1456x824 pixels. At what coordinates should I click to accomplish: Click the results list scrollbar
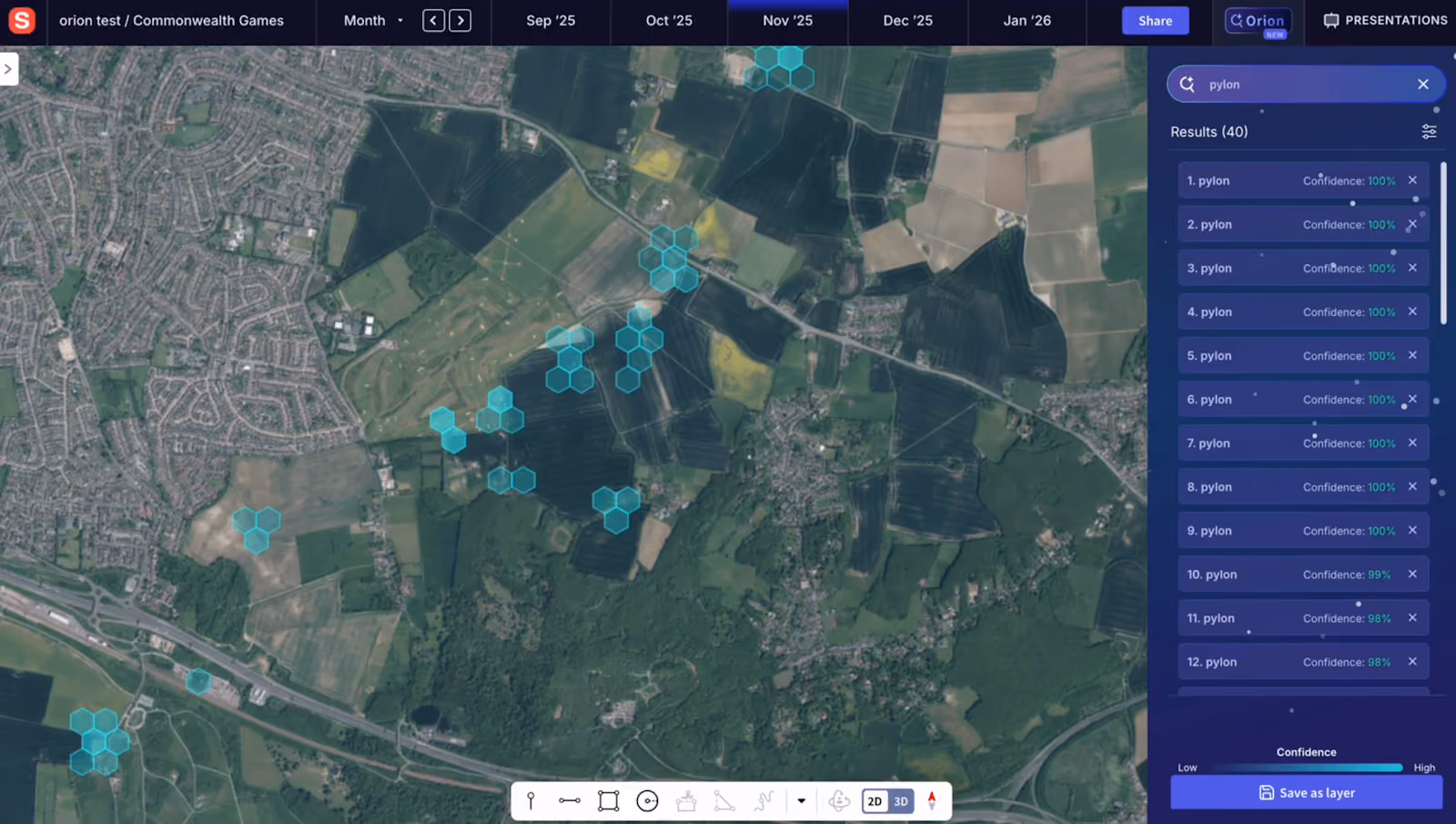point(1443,243)
